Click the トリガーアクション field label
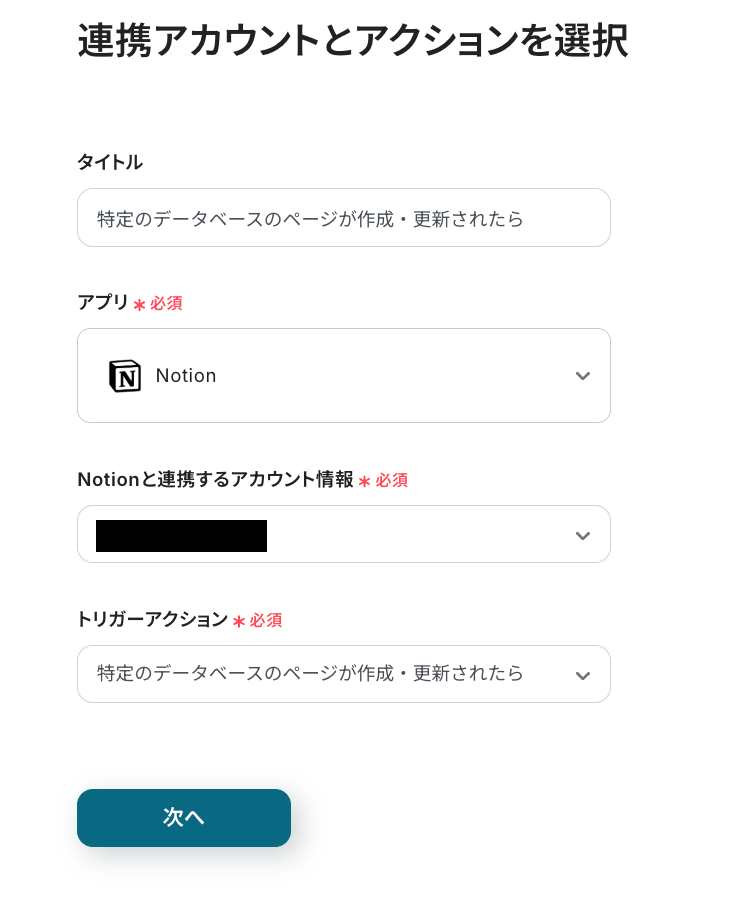752x910 pixels. (x=152, y=620)
